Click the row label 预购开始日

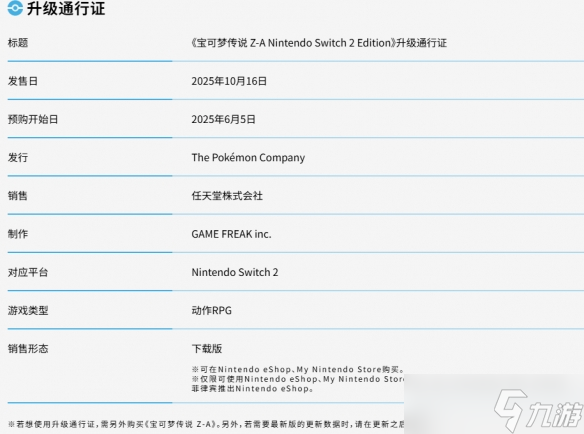[33, 120]
